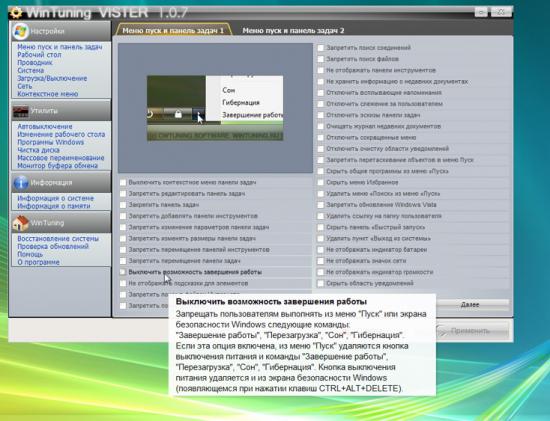550x421 pixels.
Task: Select the Система link
Action: click(31, 71)
